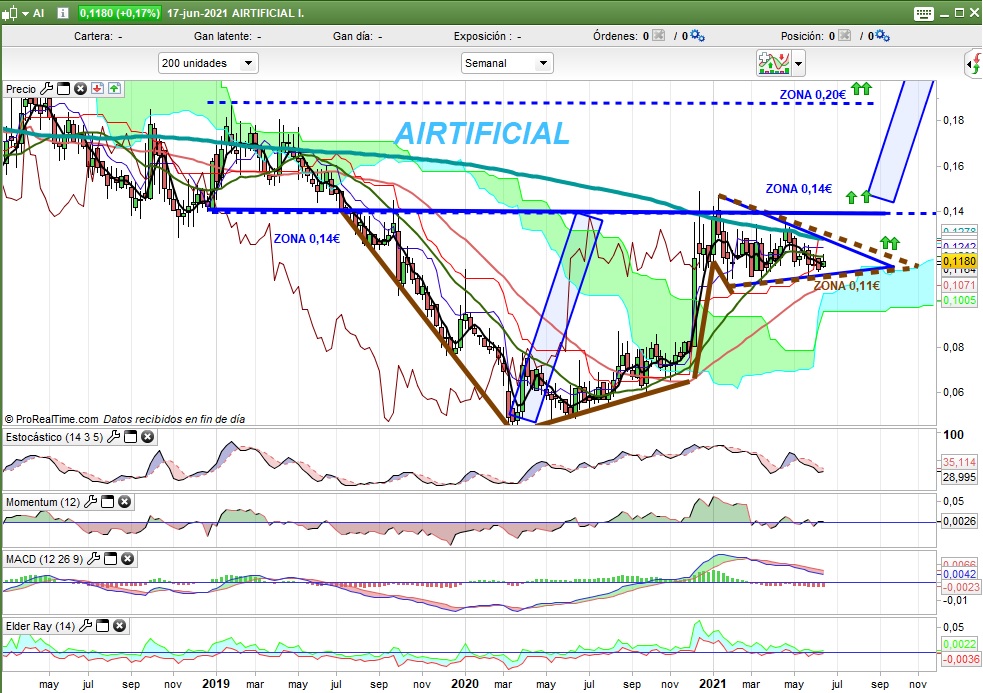Click the green 0,1180 (+0,17%) price badge
This screenshot has width=983, height=693.
pyautogui.click(x=119, y=13)
